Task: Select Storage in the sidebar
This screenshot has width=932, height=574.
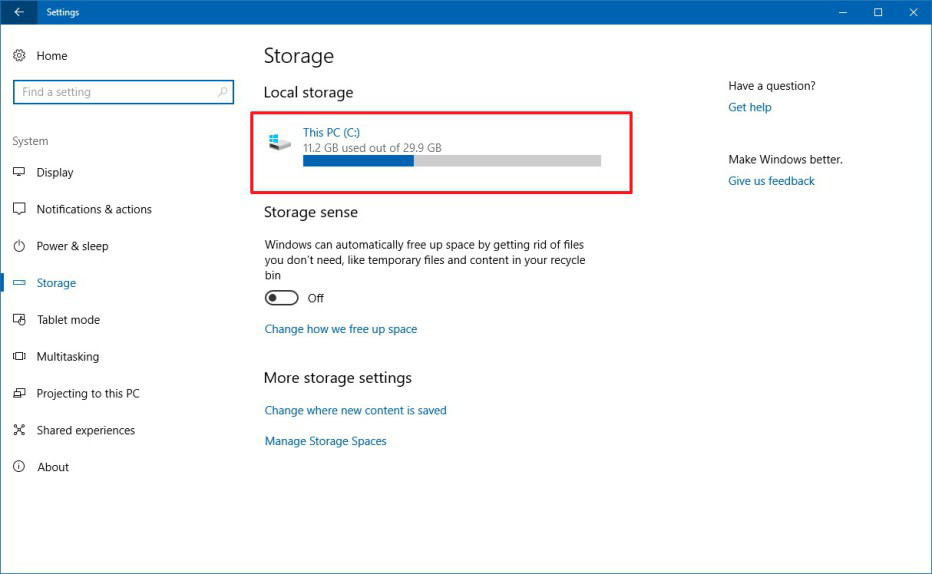Action: (56, 283)
